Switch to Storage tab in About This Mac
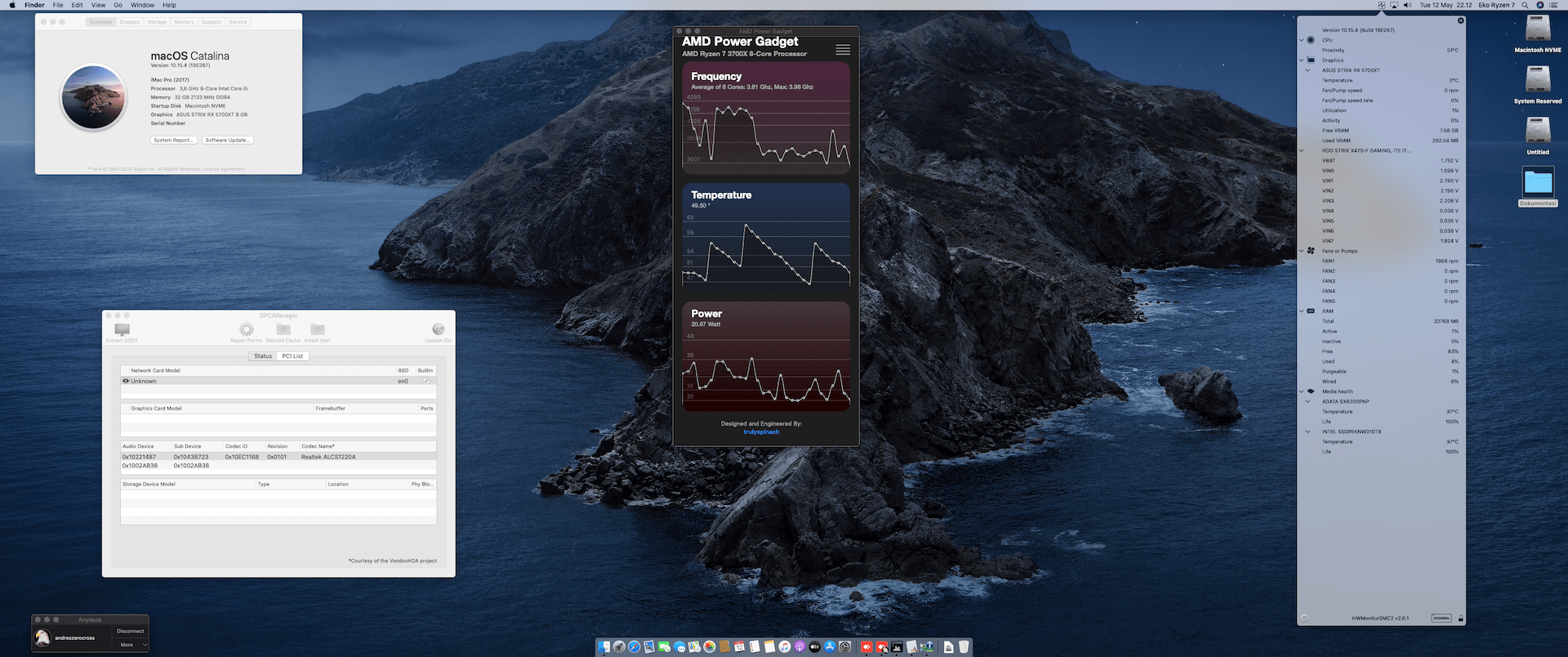 (157, 22)
